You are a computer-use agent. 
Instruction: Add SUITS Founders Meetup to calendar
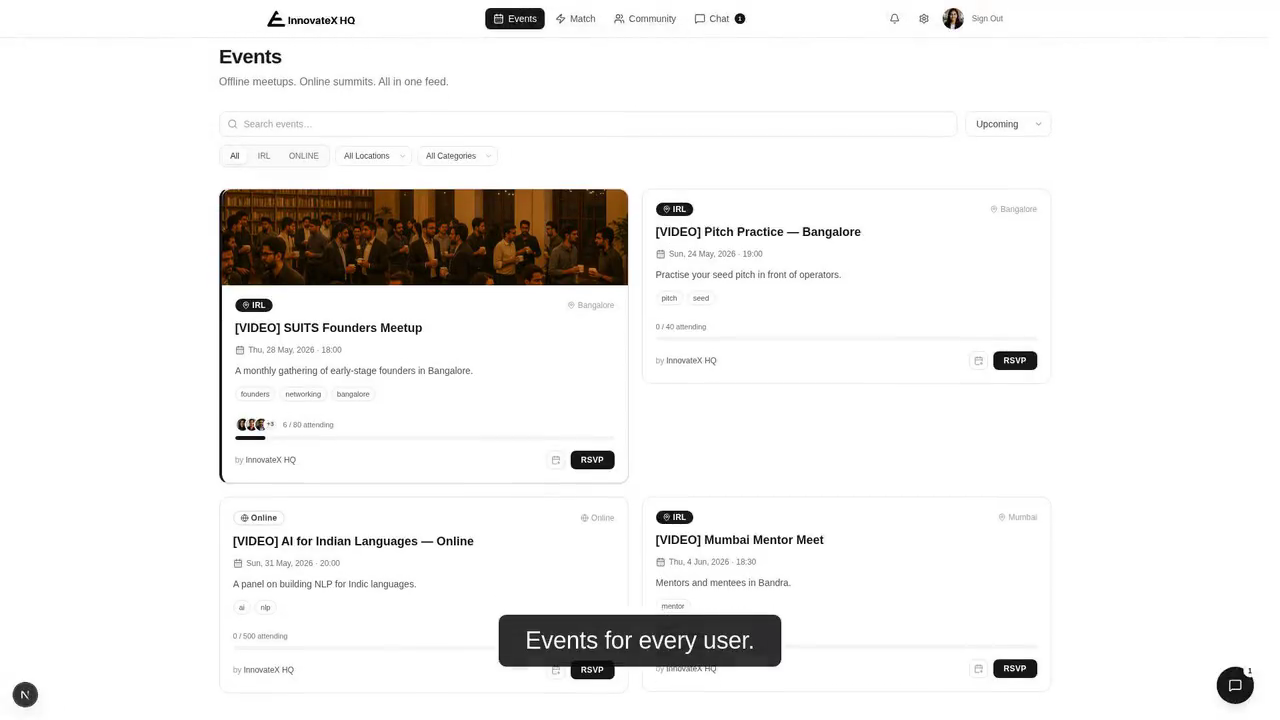[x=556, y=460]
